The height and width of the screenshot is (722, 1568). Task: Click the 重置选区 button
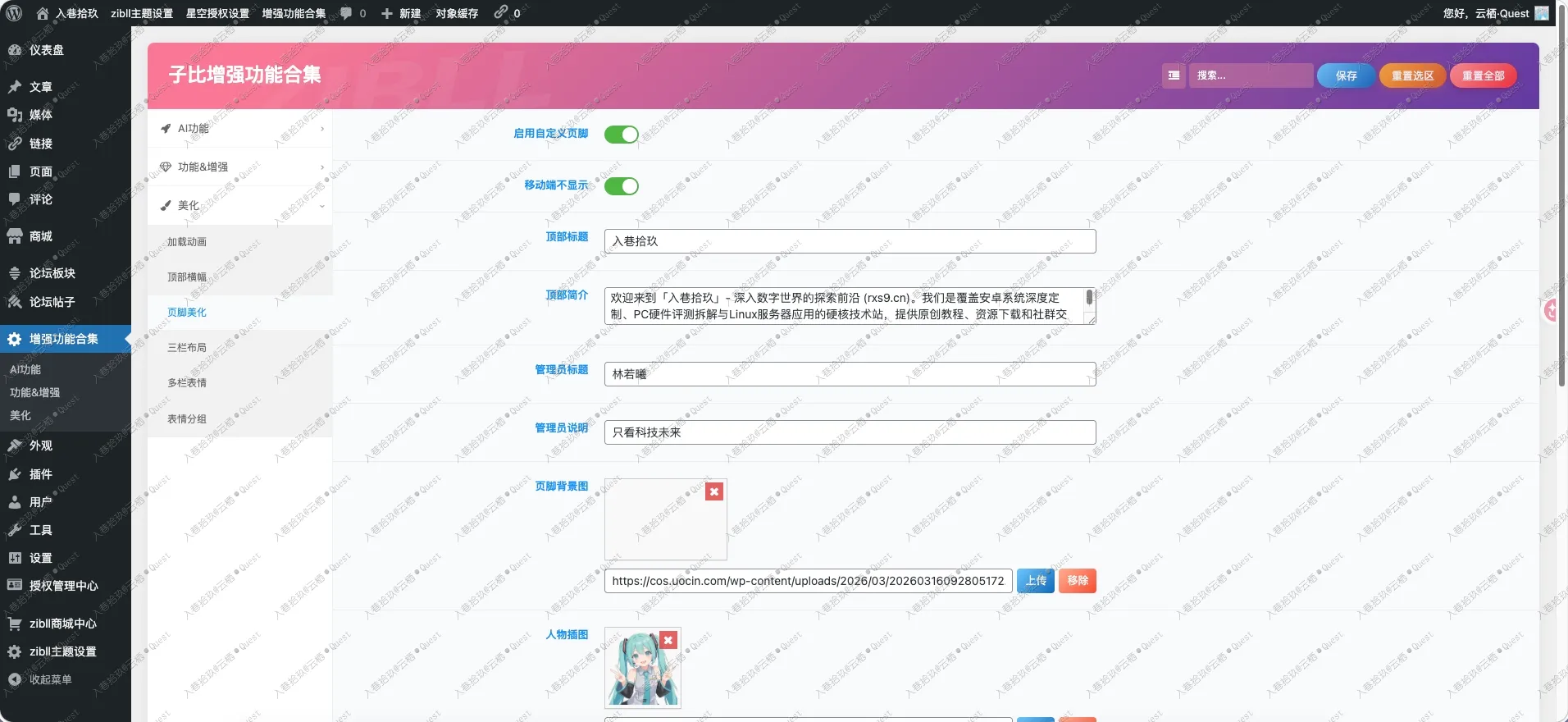pyautogui.click(x=1412, y=75)
